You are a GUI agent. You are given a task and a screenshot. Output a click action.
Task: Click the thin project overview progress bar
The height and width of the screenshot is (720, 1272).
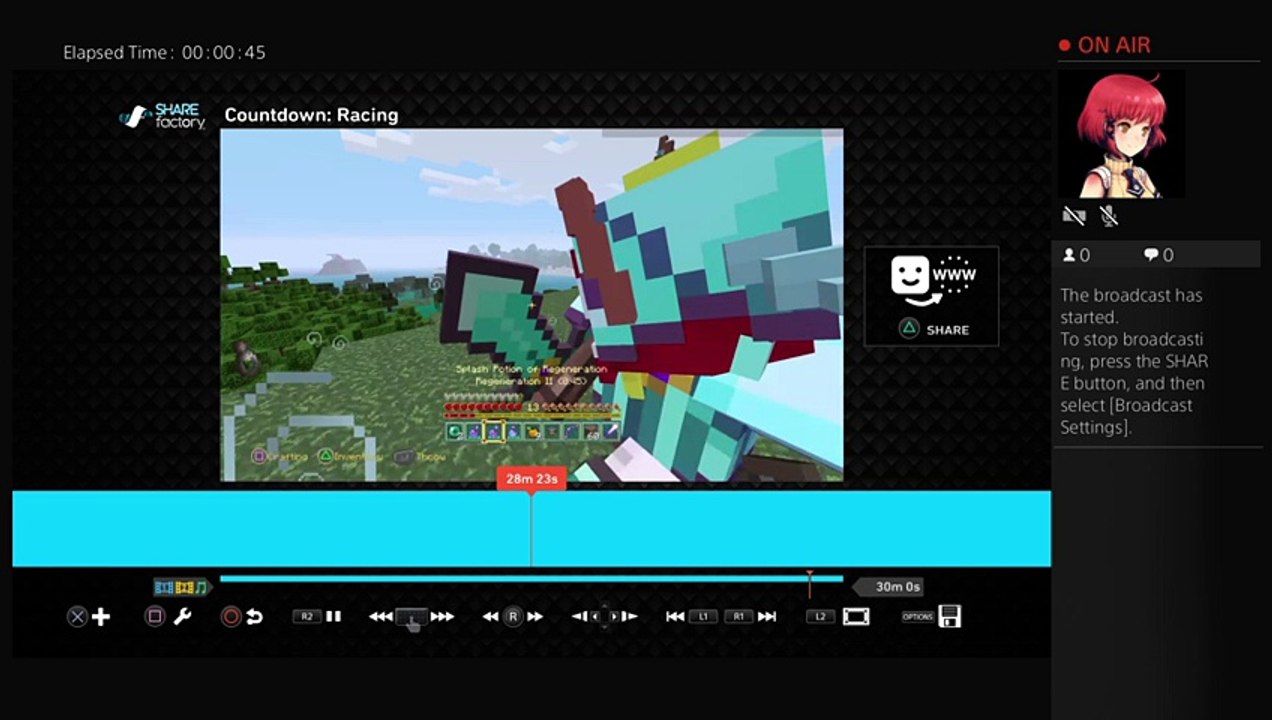tap(531, 579)
